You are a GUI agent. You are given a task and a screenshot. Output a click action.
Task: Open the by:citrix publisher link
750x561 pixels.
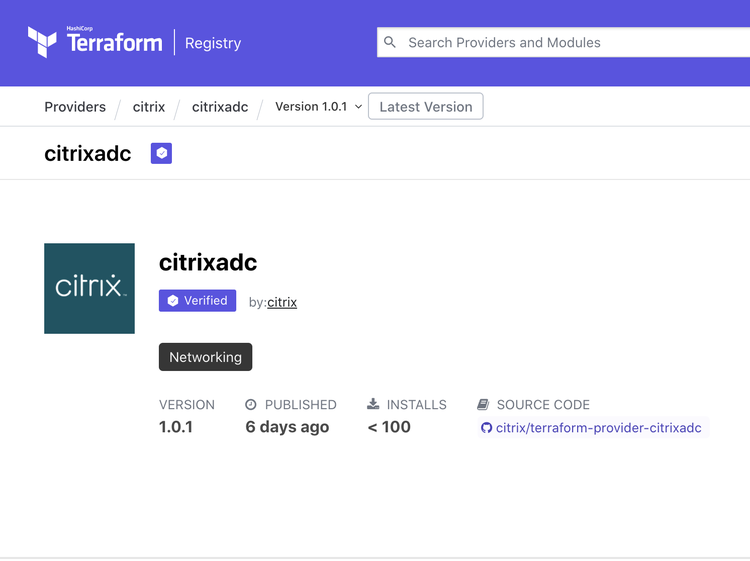pyautogui.click(x=282, y=302)
